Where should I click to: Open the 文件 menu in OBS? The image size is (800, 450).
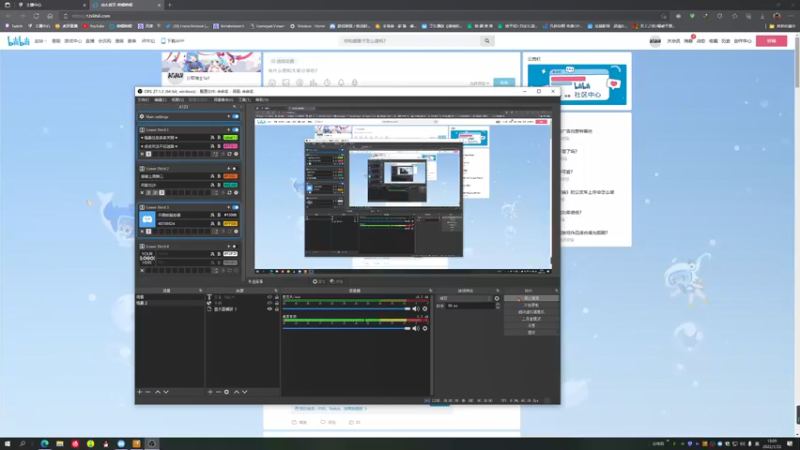[143, 100]
